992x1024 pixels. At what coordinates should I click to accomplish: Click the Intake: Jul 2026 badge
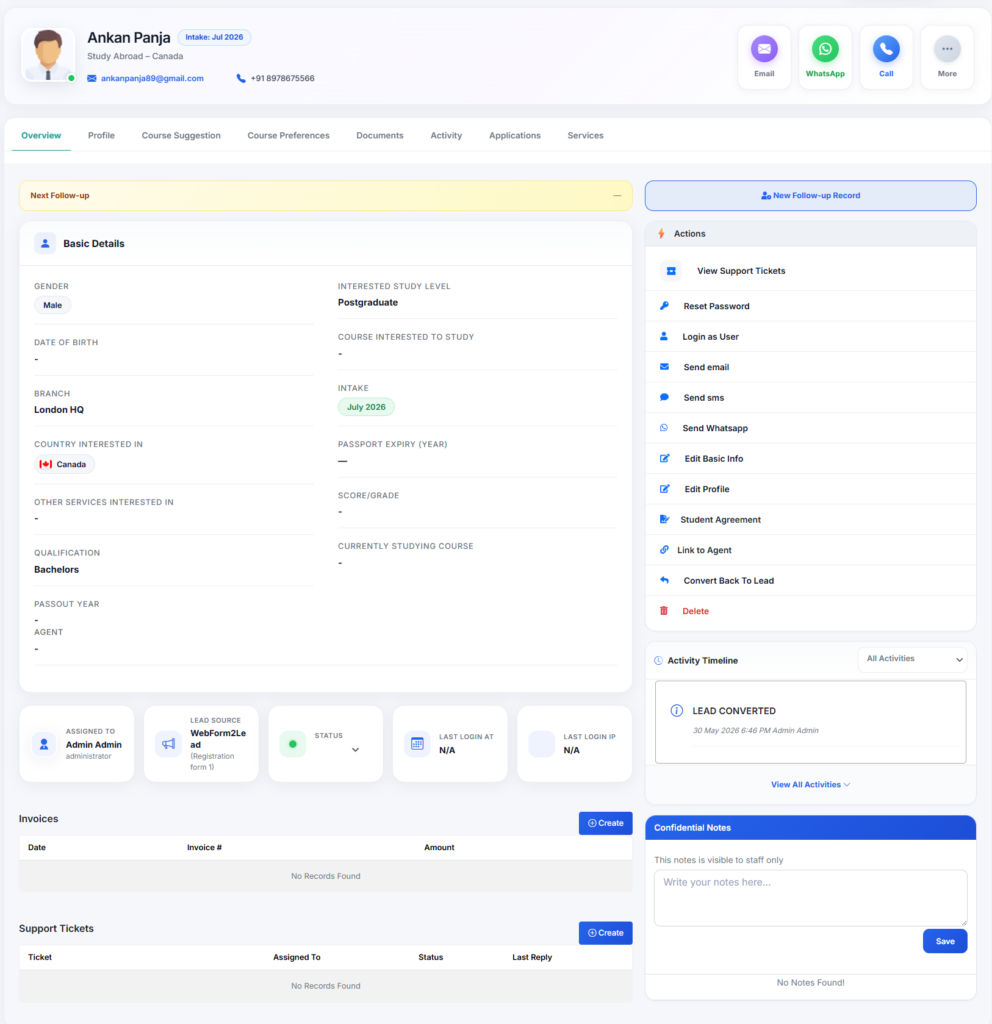click(x=214, y=37)
